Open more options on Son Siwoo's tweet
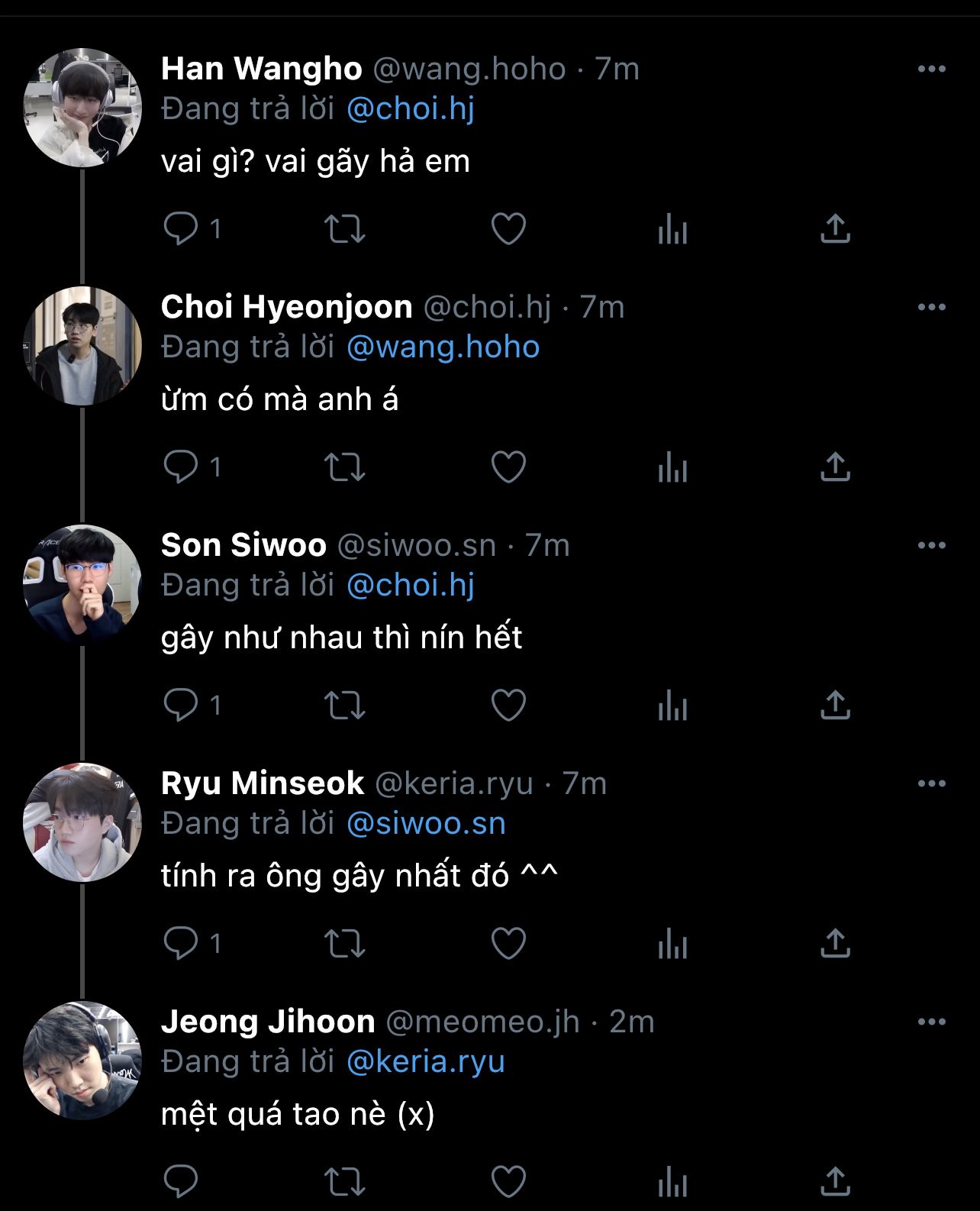The height and width of the screenshot is (1211, 980). coord(931,545)
